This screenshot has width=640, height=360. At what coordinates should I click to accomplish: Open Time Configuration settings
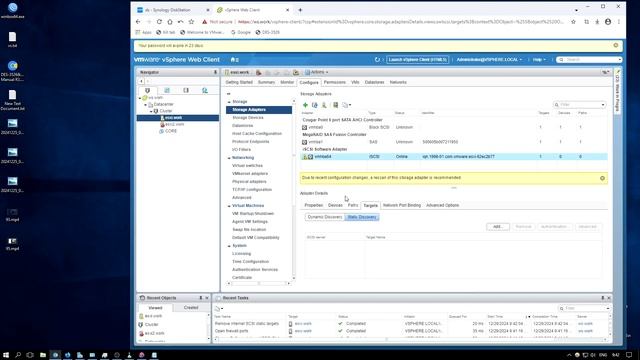point(250,262)
